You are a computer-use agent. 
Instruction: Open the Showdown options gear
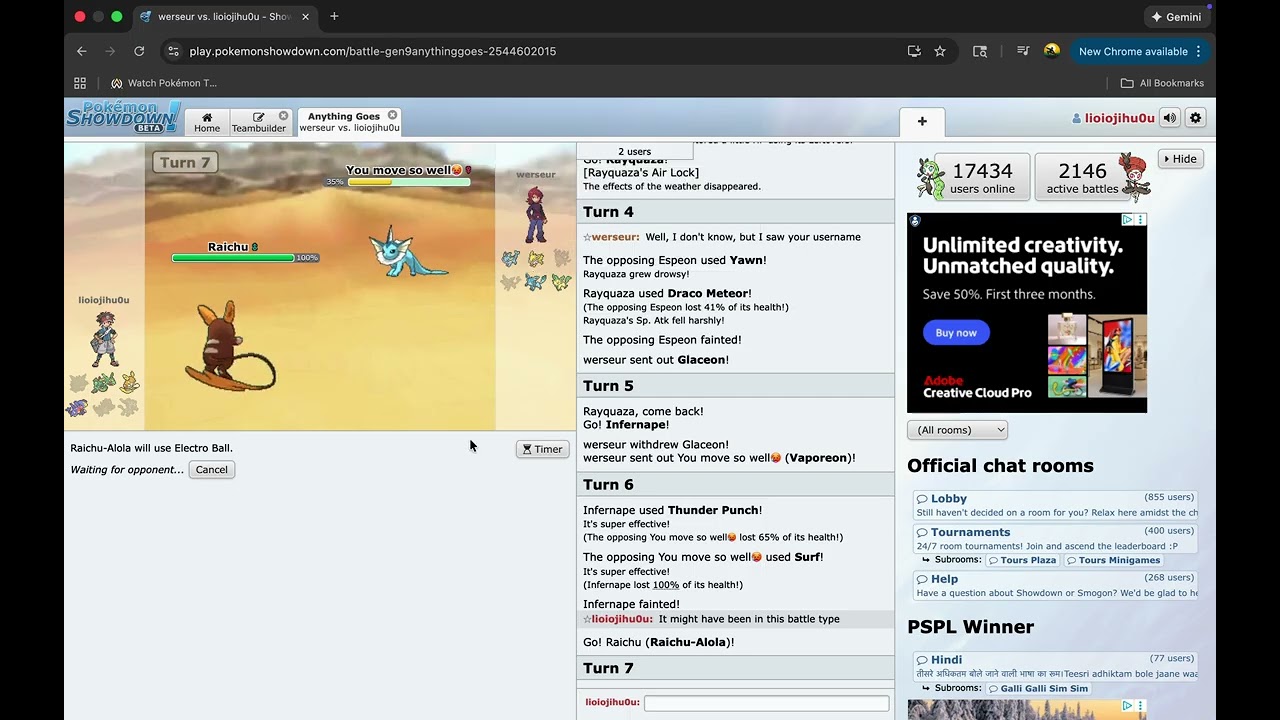pyautogui.click(x=1195, y=118)
